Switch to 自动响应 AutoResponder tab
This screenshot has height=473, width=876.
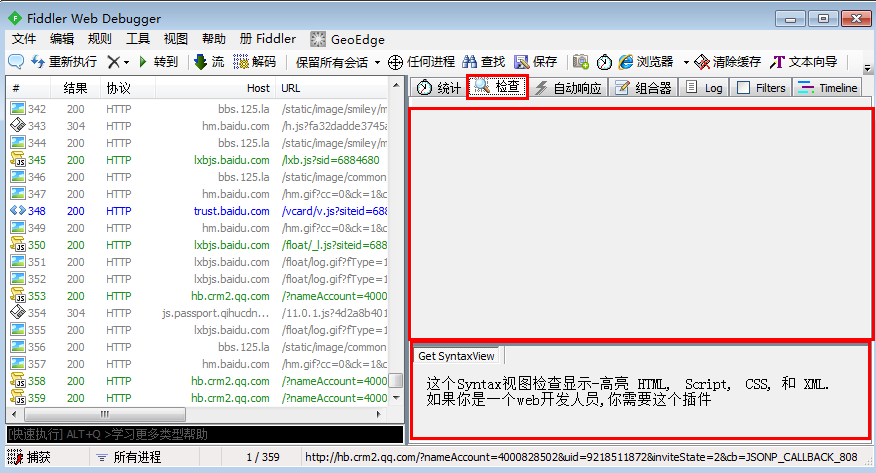pyautogui.click(x=568, y=88)
